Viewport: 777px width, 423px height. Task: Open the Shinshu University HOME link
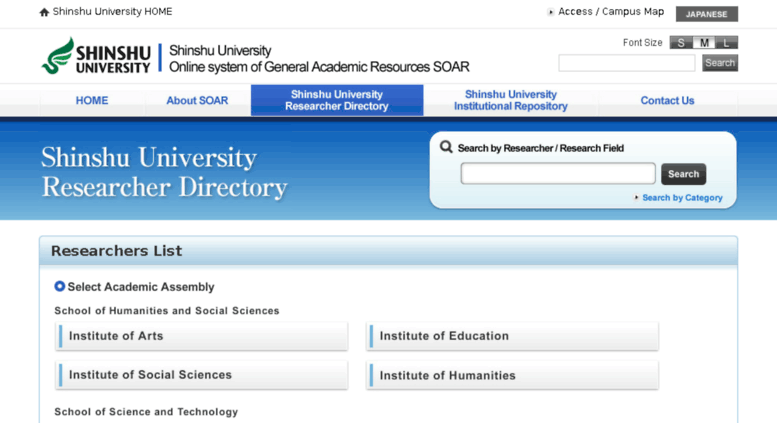click(112, 11)
